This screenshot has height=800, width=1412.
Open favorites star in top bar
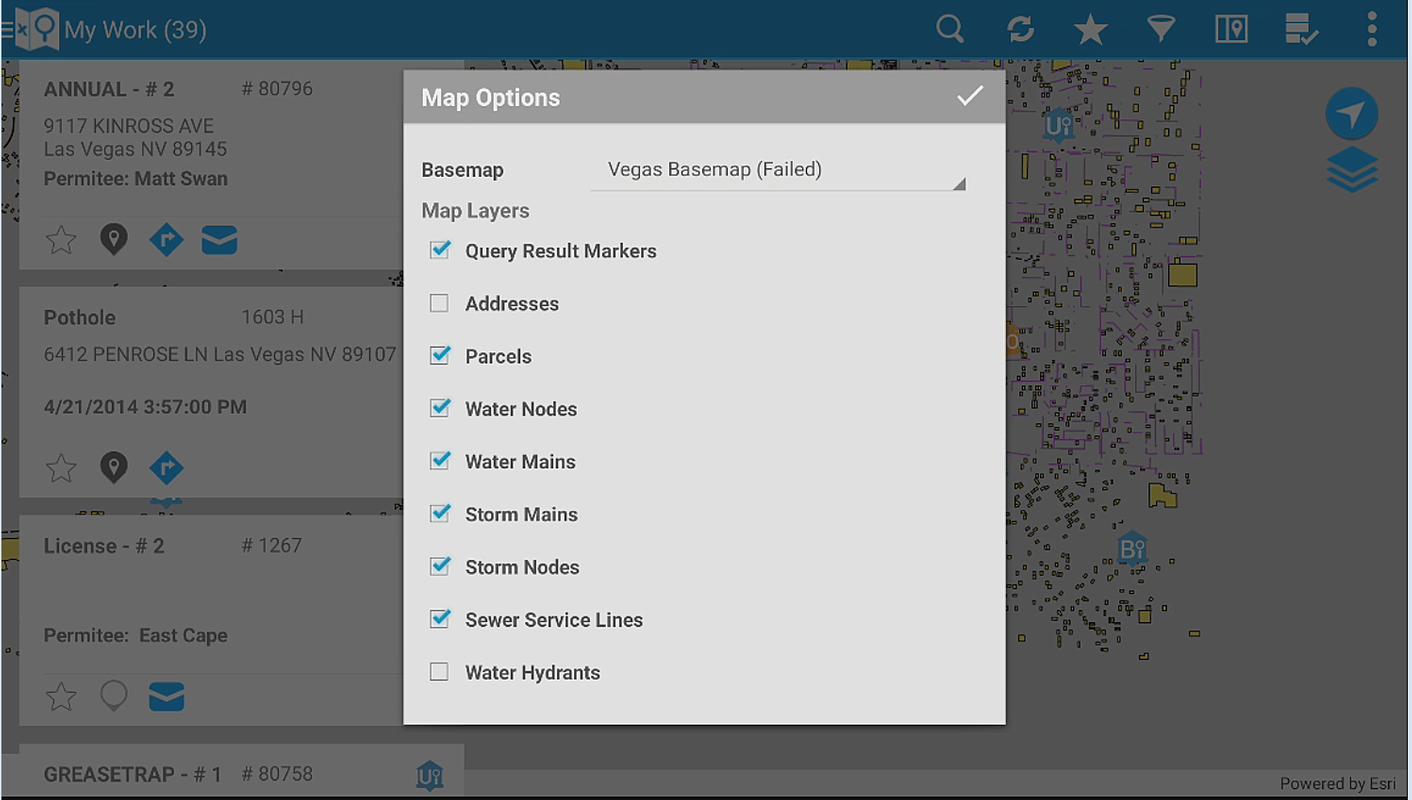(1090, 29)
